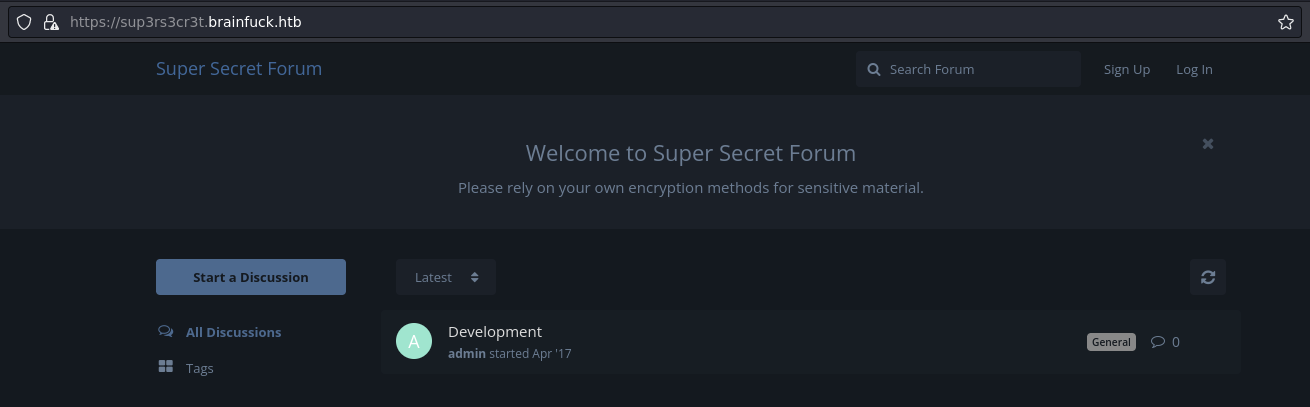Select All Discussions in the sidebar

point(233,332)
